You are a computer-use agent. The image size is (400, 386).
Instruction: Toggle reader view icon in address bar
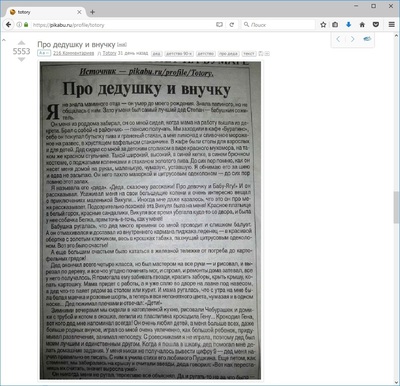[x=219, y=25]
